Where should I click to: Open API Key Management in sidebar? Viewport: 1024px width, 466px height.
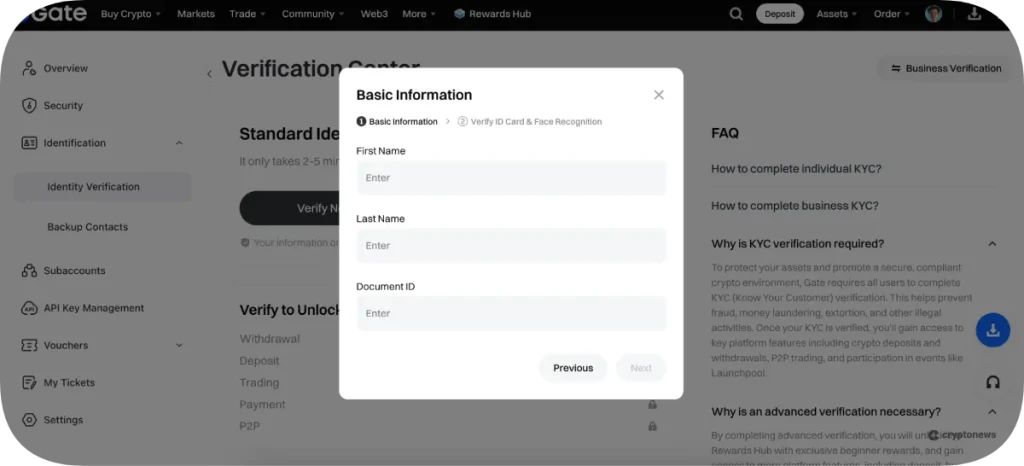(94, 308)
